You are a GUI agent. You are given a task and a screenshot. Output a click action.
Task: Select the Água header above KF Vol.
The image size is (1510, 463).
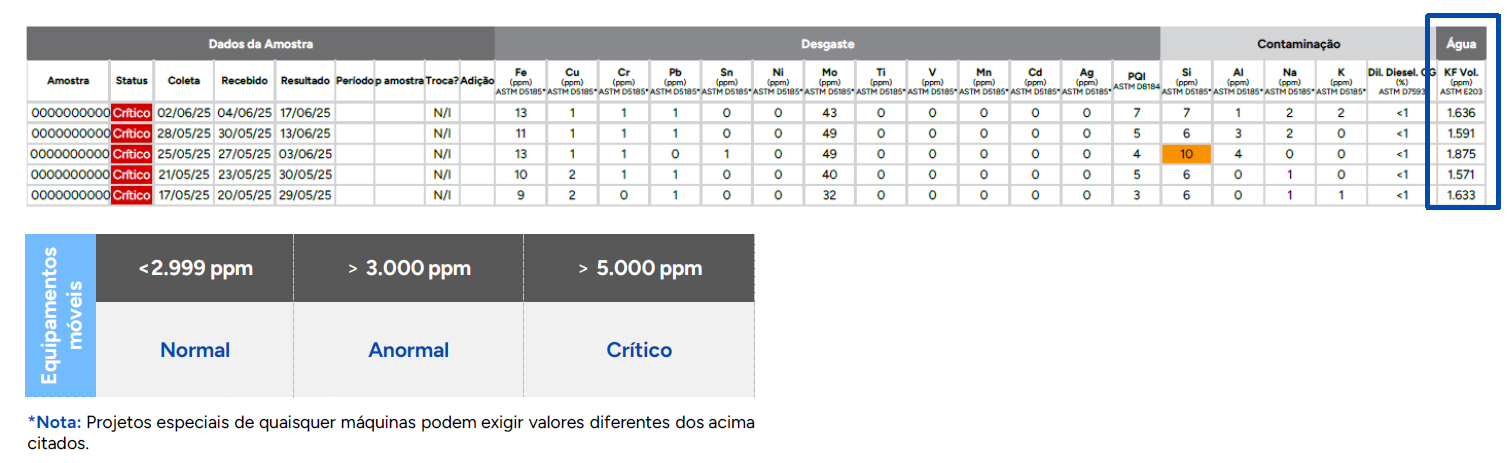(1461, 44)
